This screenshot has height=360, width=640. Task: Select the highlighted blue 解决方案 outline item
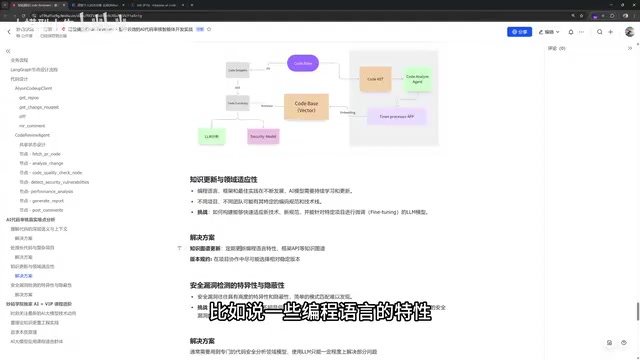click(24, 276)
